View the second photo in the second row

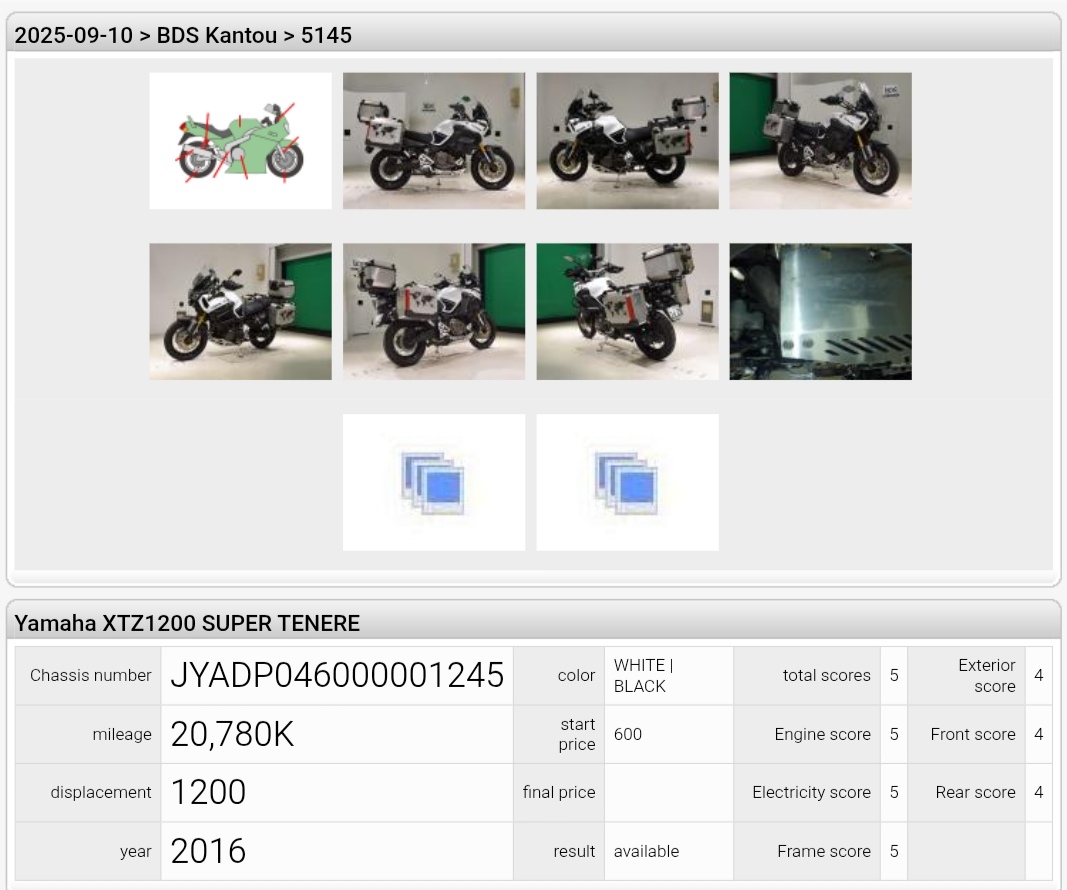(x=433, y=311)
